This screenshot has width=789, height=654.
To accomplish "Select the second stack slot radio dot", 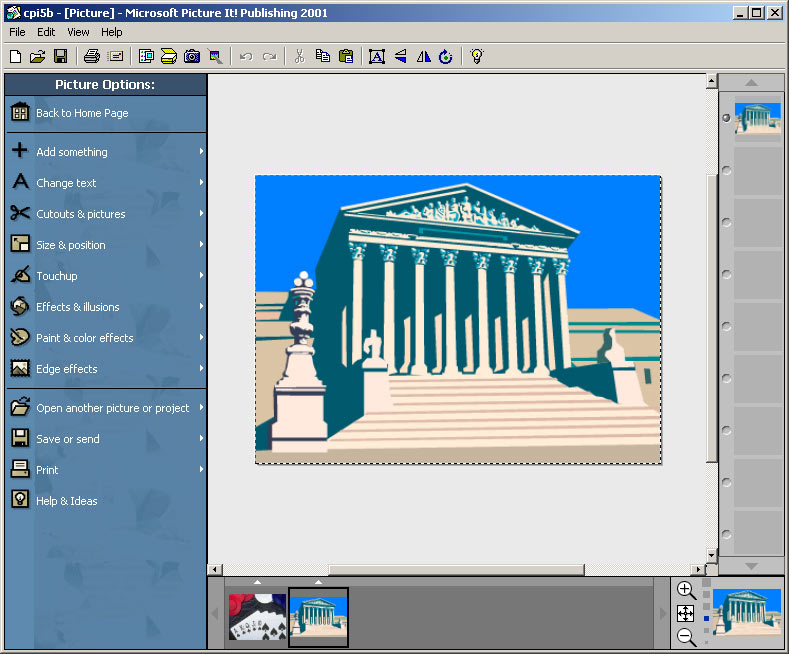I will (x=726, y=170).
